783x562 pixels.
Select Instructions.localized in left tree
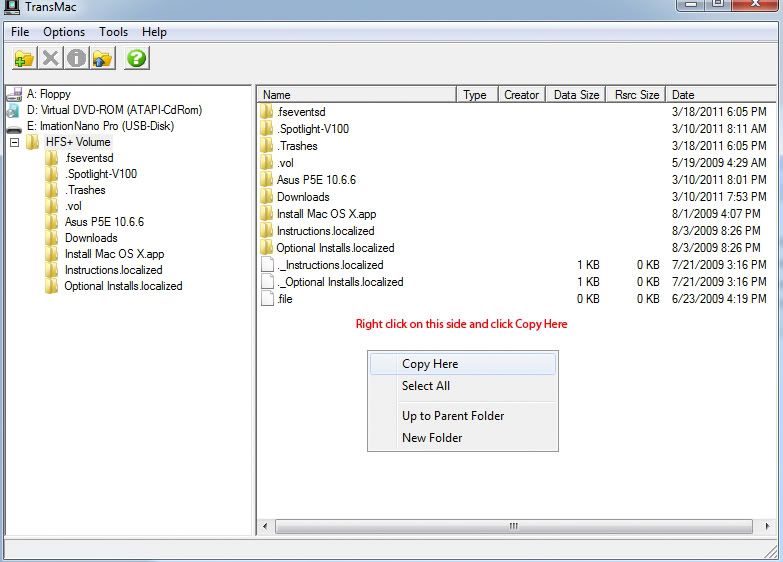click(113, 270)
